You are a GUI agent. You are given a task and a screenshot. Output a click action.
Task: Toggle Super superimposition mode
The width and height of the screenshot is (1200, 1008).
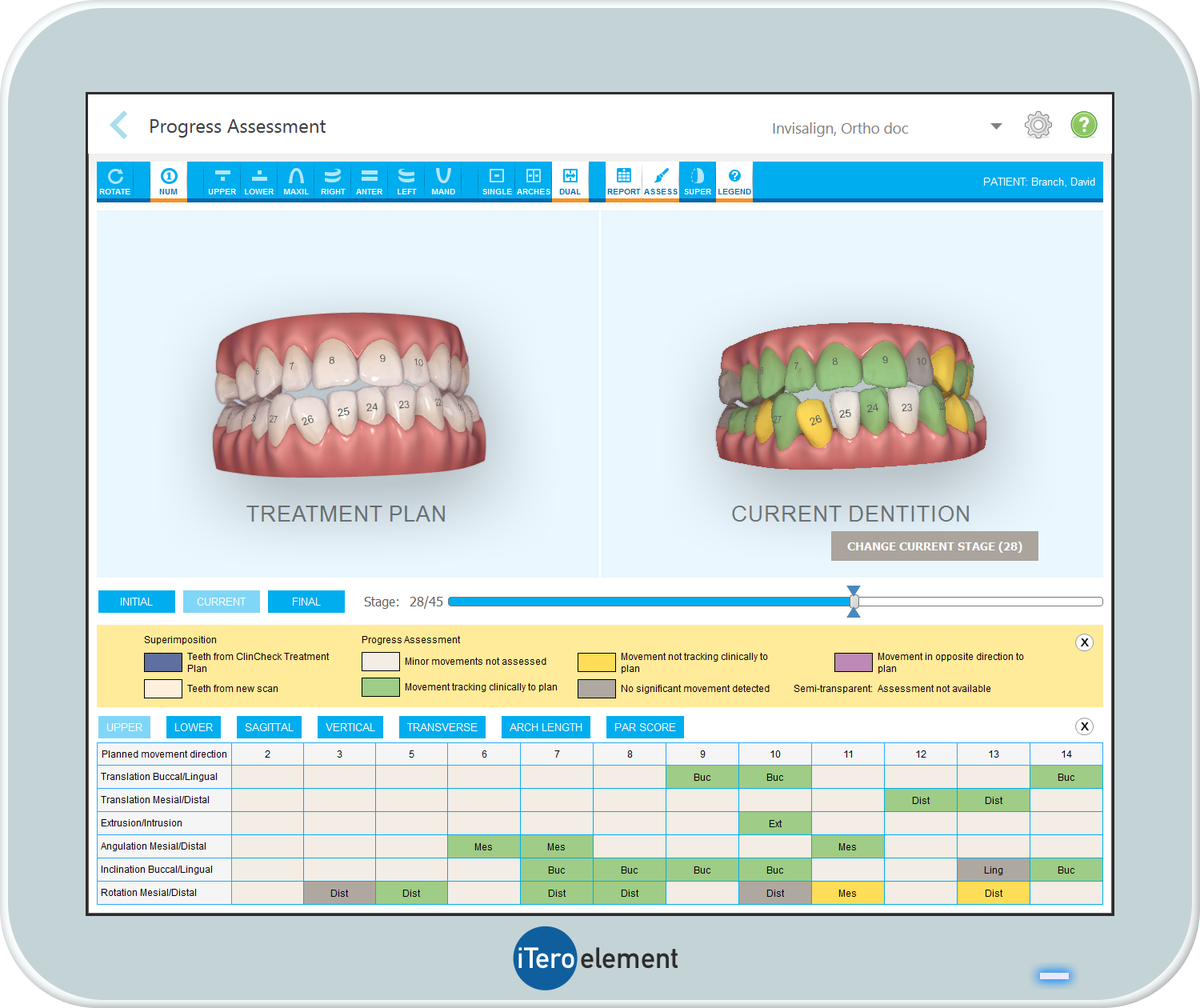point(697,181)
